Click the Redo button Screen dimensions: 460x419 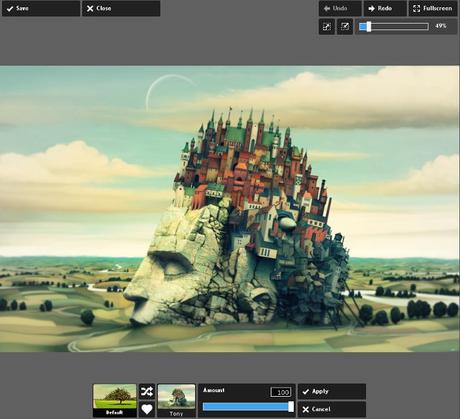pos(385,8)
